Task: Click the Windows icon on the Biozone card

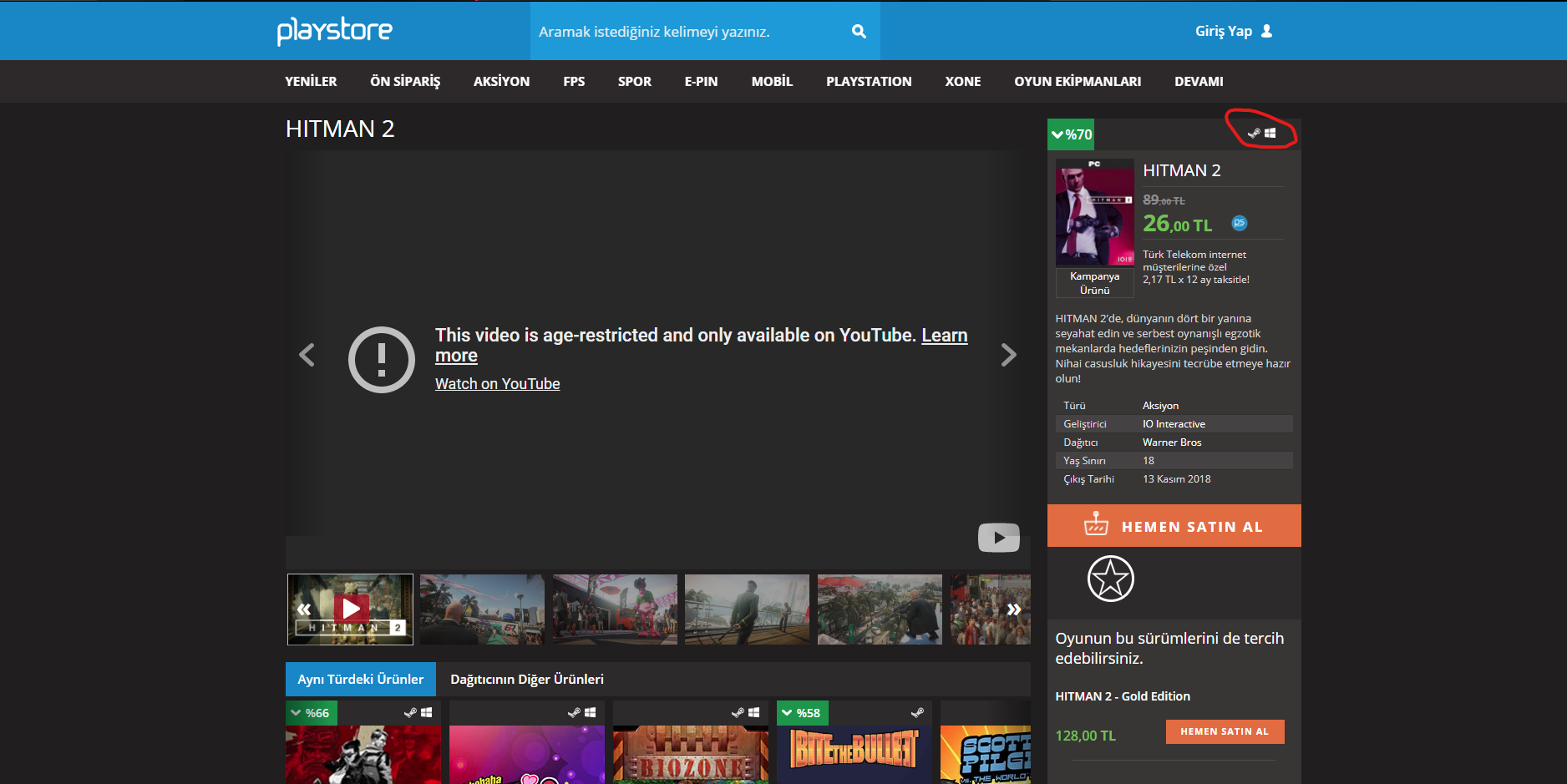Action: point(753,713)
